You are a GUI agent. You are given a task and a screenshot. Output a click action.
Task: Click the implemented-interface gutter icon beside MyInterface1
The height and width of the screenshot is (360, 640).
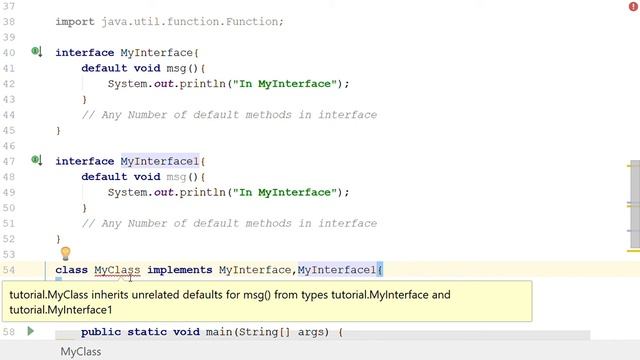(37, 160)
